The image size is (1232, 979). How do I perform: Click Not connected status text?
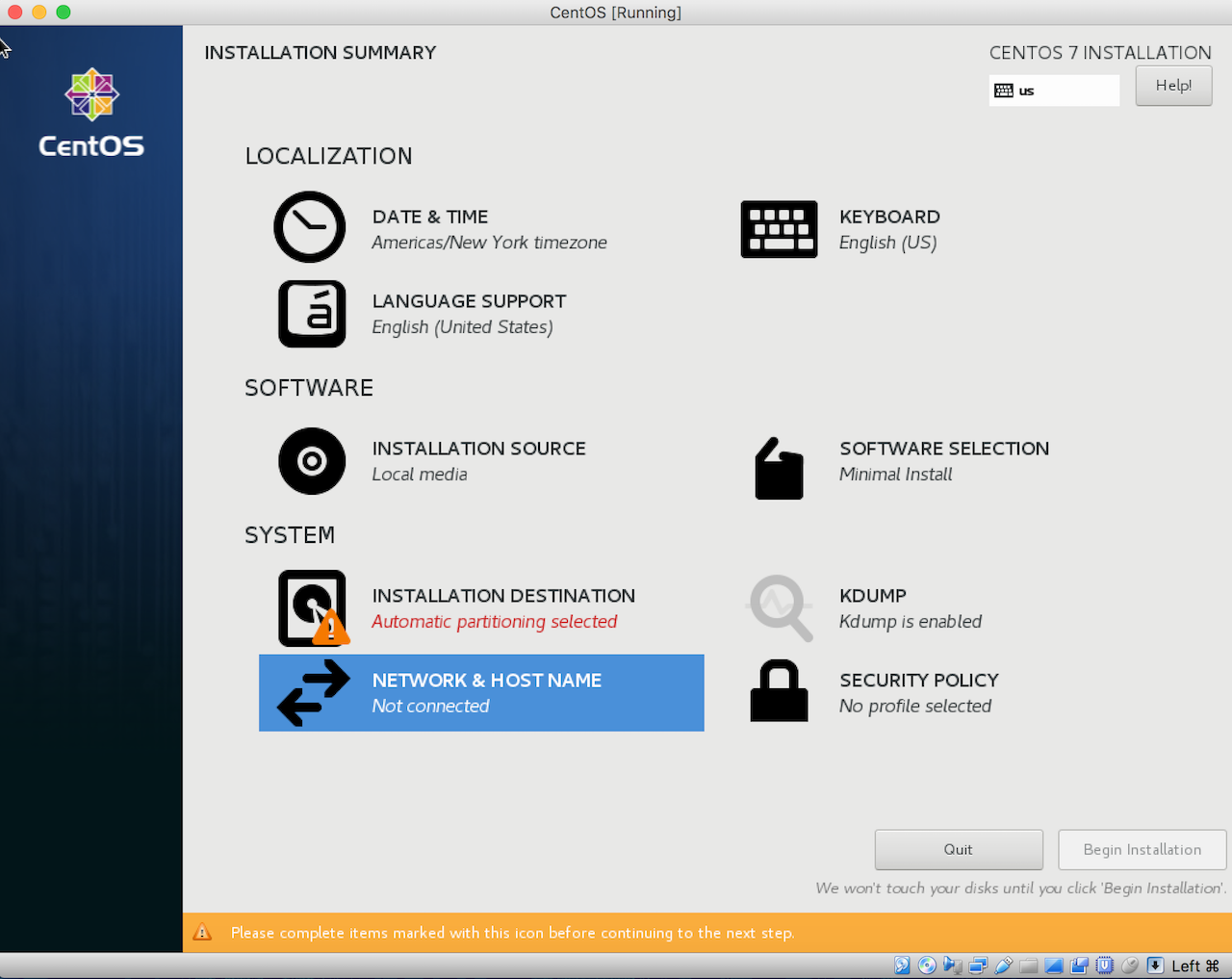point(431,707)
